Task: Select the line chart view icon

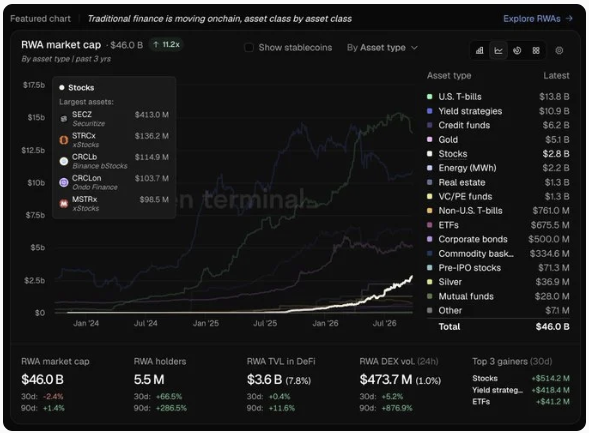Action: [498, 50]
